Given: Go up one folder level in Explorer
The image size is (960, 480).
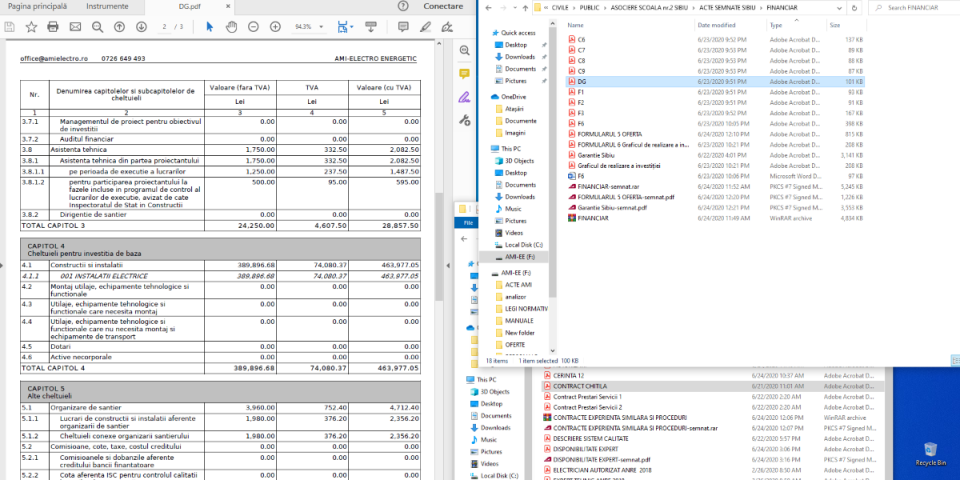Looking at the screenshot, I should coord(525,8).
